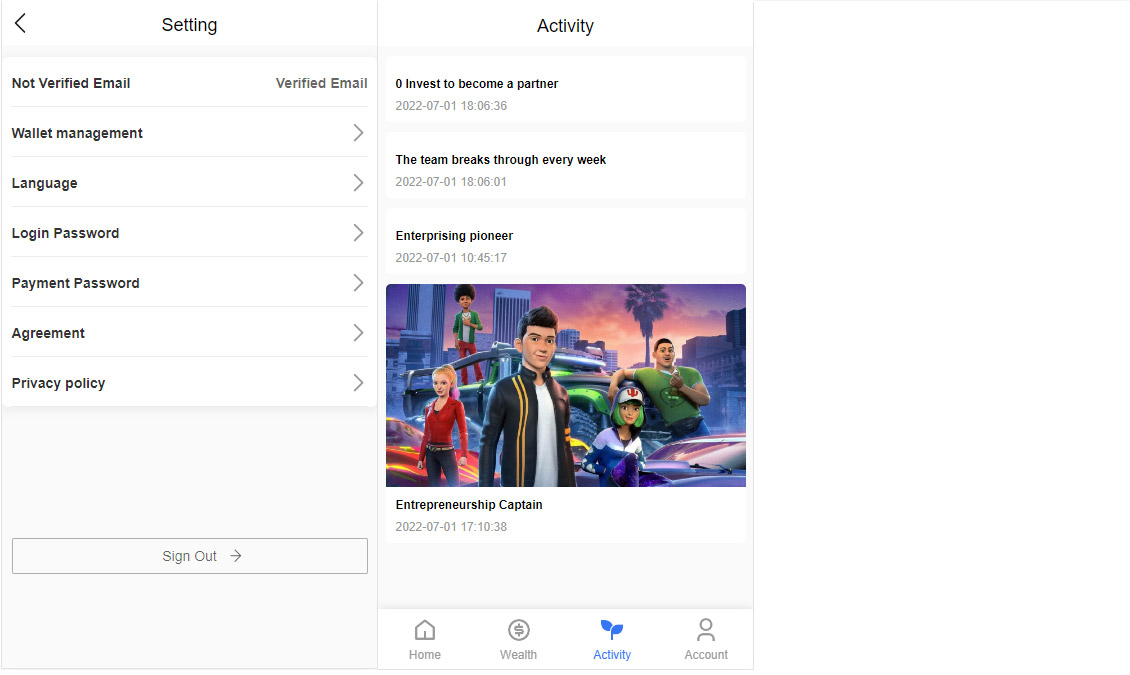1130x675 pixels.
Task: Expand Wallet management chevron
Action: coord(358,133)
